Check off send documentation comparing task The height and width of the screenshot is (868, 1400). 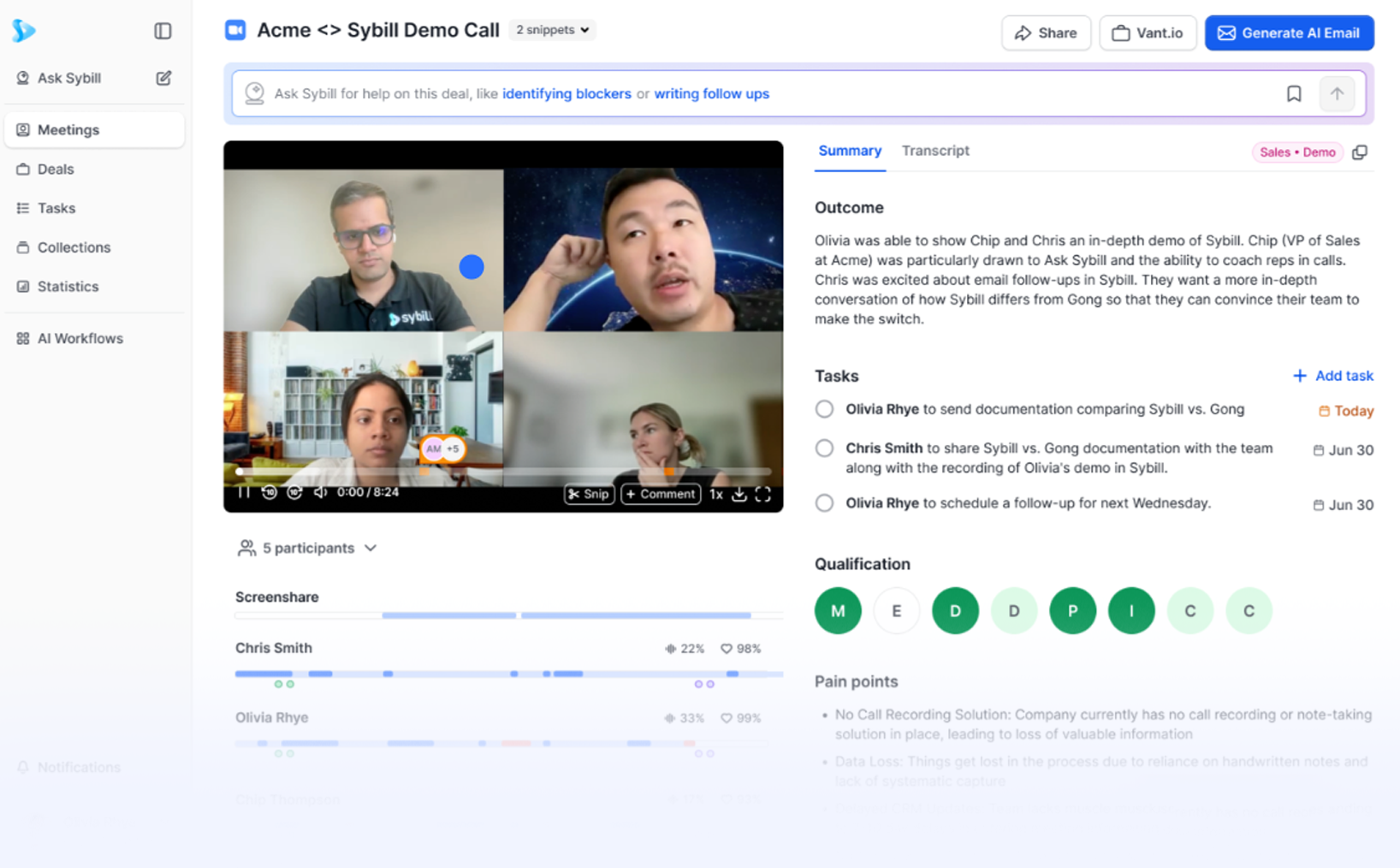pos(824,410)
